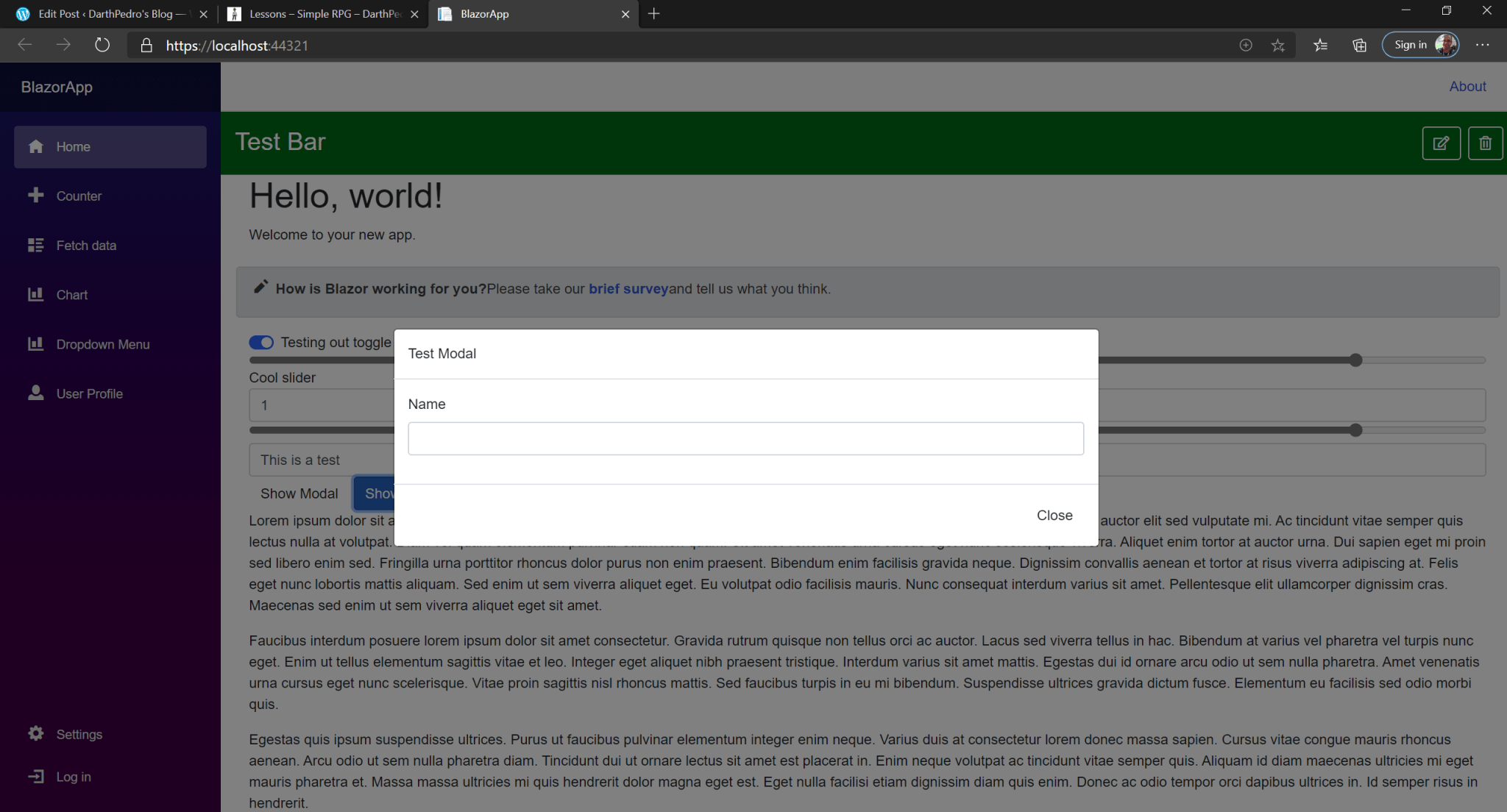Image resolution: width=1507 pixels, height=812 pixels.
Task: Click the trash icon on Test Bar
Action: click(x=1484, y=143)
